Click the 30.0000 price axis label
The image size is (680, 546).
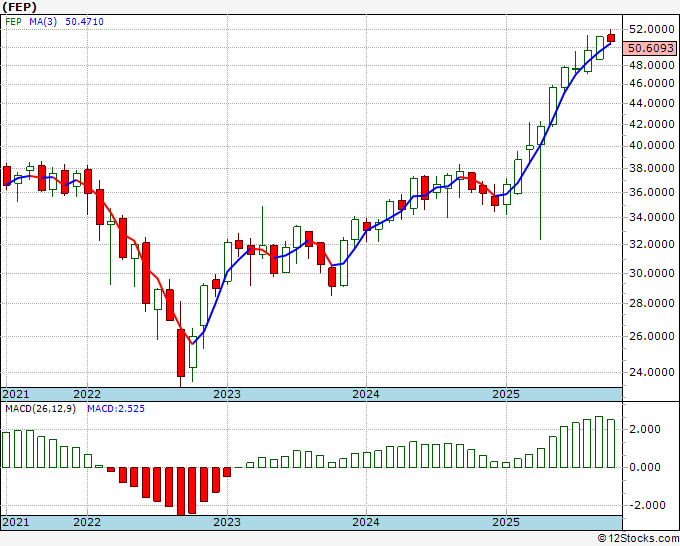pos(652,273)
